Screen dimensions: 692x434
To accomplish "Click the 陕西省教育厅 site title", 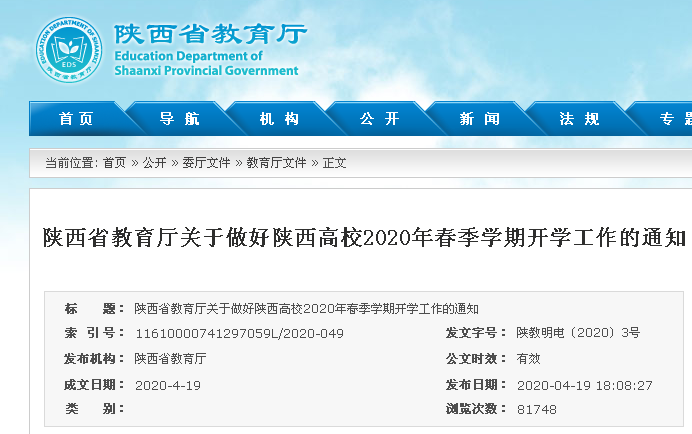I will pos(210,33).
